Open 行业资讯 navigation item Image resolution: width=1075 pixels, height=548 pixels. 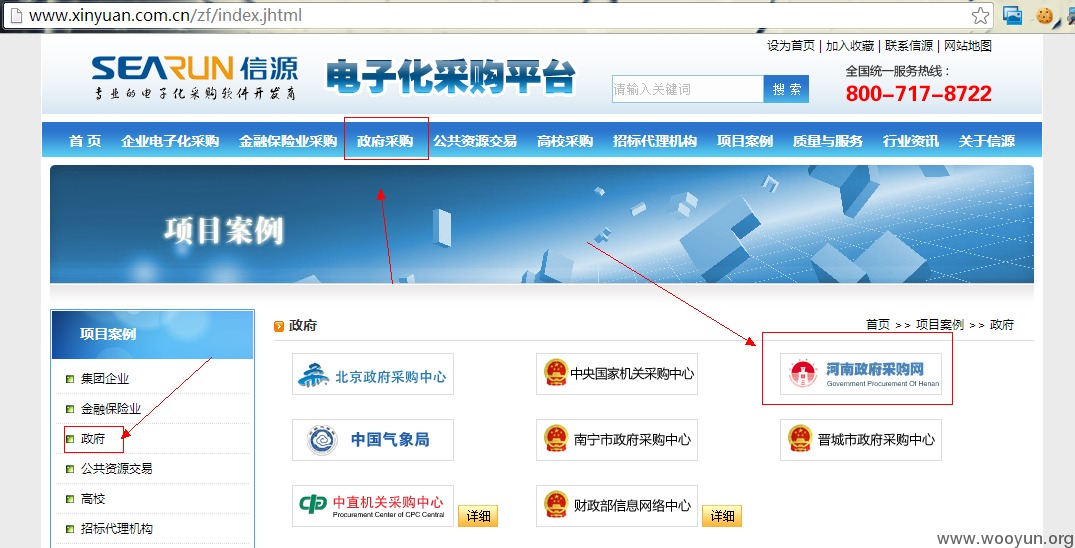(x=910, y=141)
